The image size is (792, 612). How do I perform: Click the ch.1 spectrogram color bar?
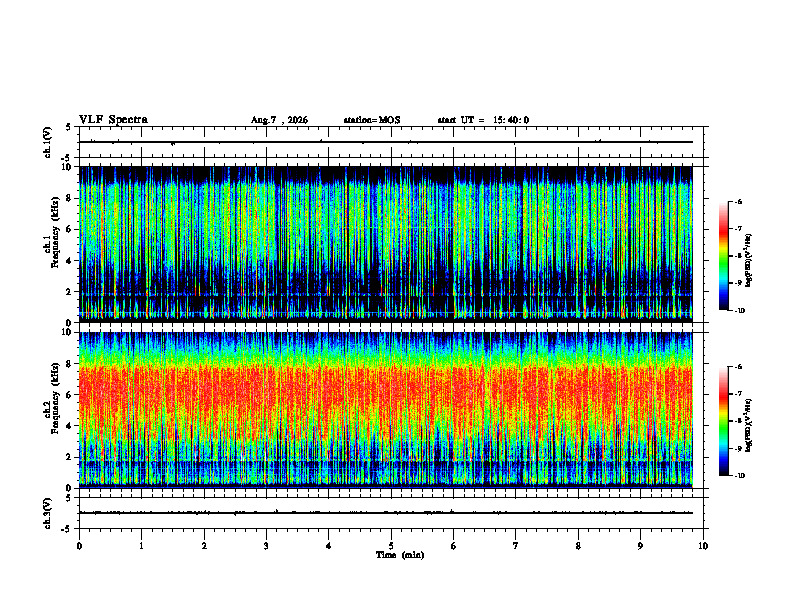(723, 256)
